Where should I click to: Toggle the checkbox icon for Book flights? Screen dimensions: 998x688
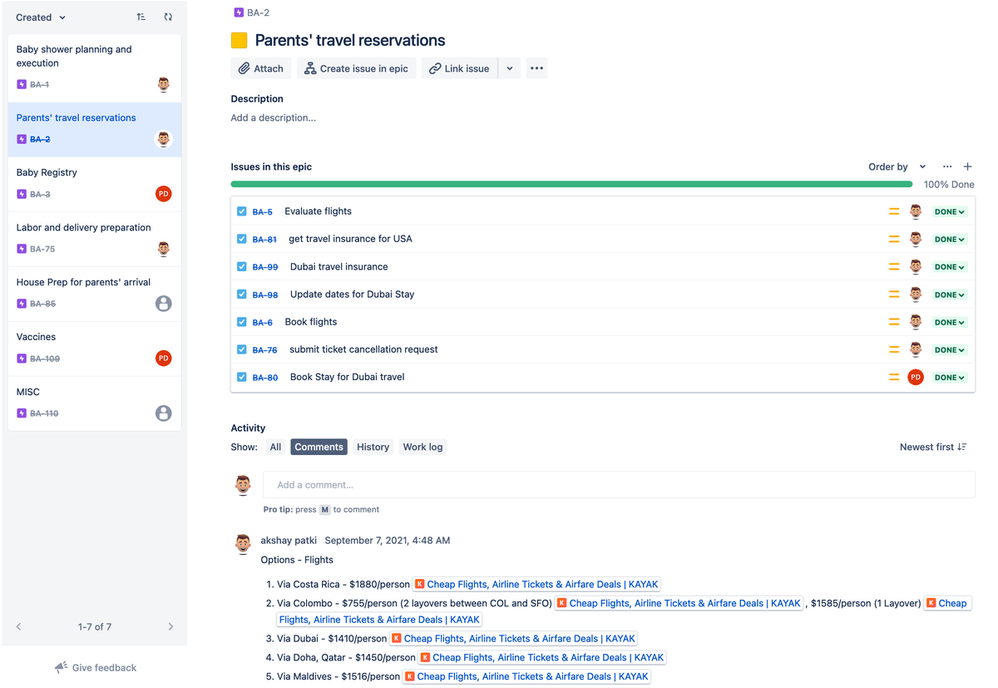(x=242, y=322)
